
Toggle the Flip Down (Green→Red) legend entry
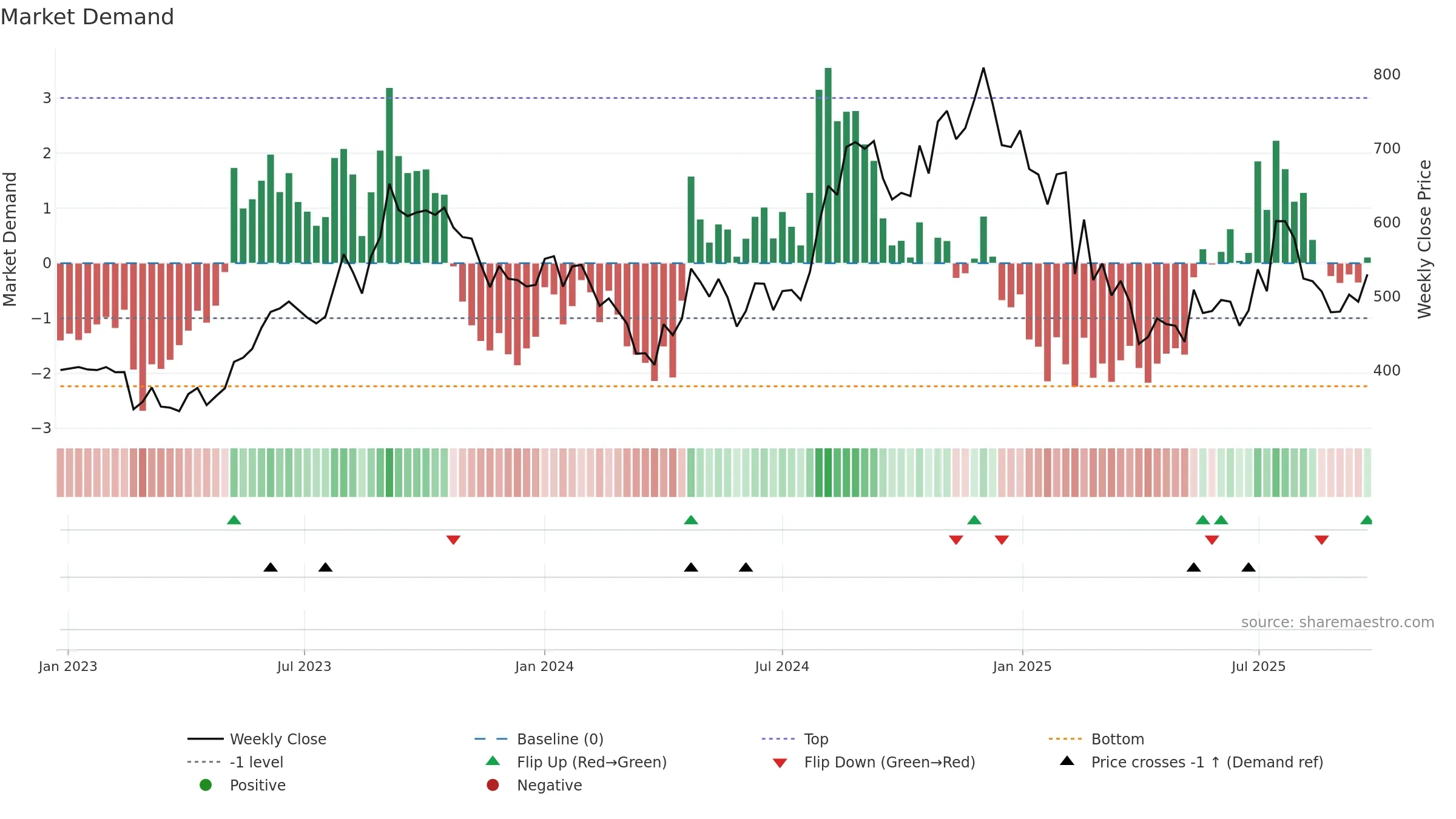click(874, 762)
